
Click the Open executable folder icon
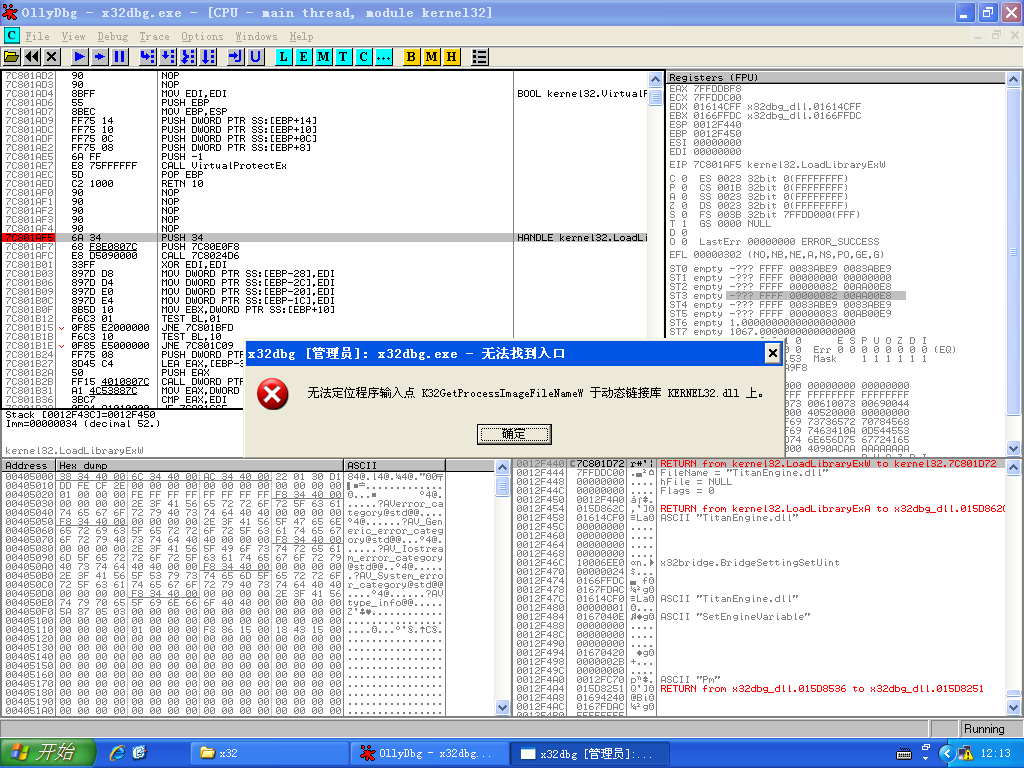point(12,57)
